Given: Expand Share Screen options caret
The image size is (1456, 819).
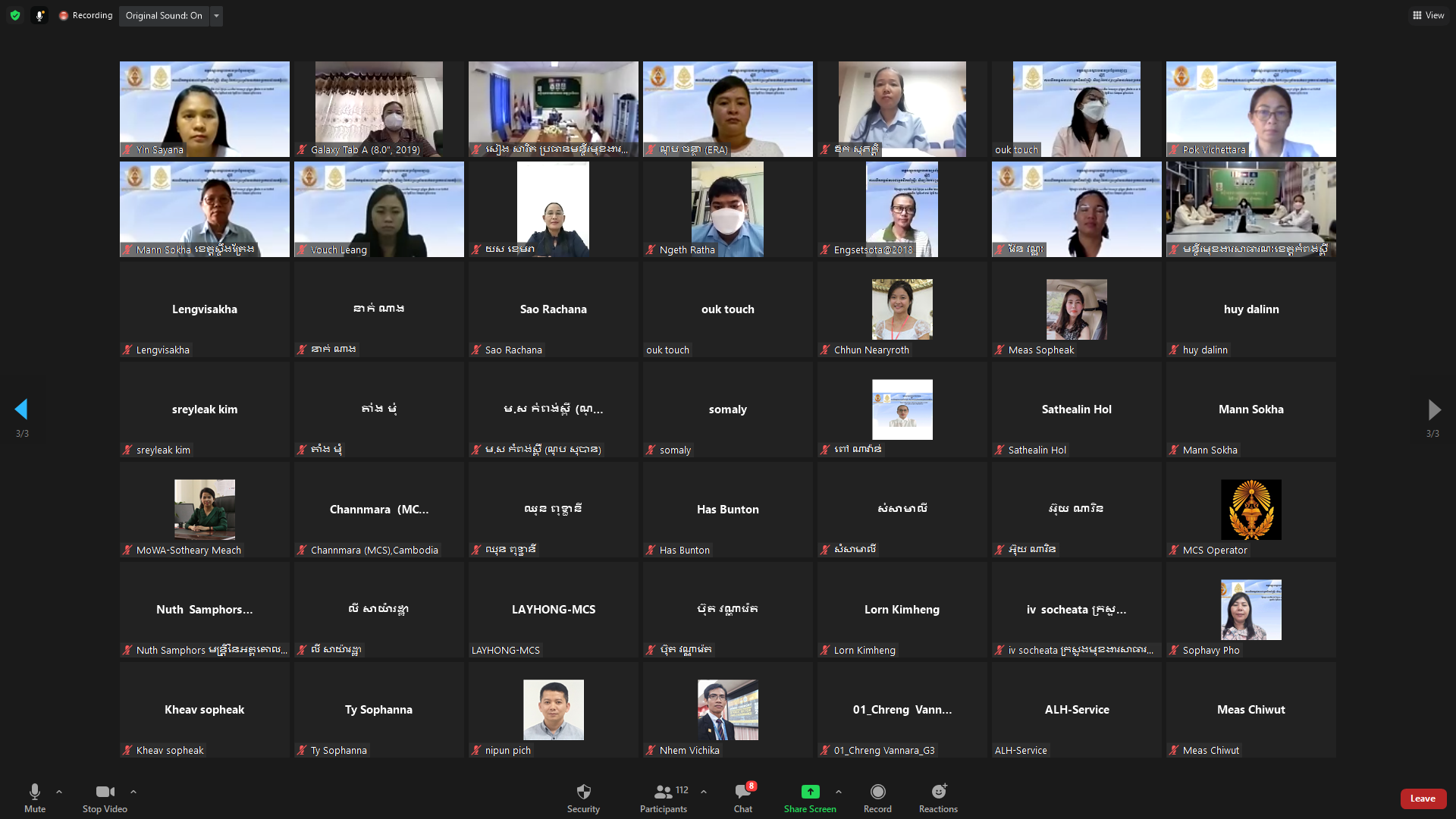Looking at the screenshot, I should 838,792.
